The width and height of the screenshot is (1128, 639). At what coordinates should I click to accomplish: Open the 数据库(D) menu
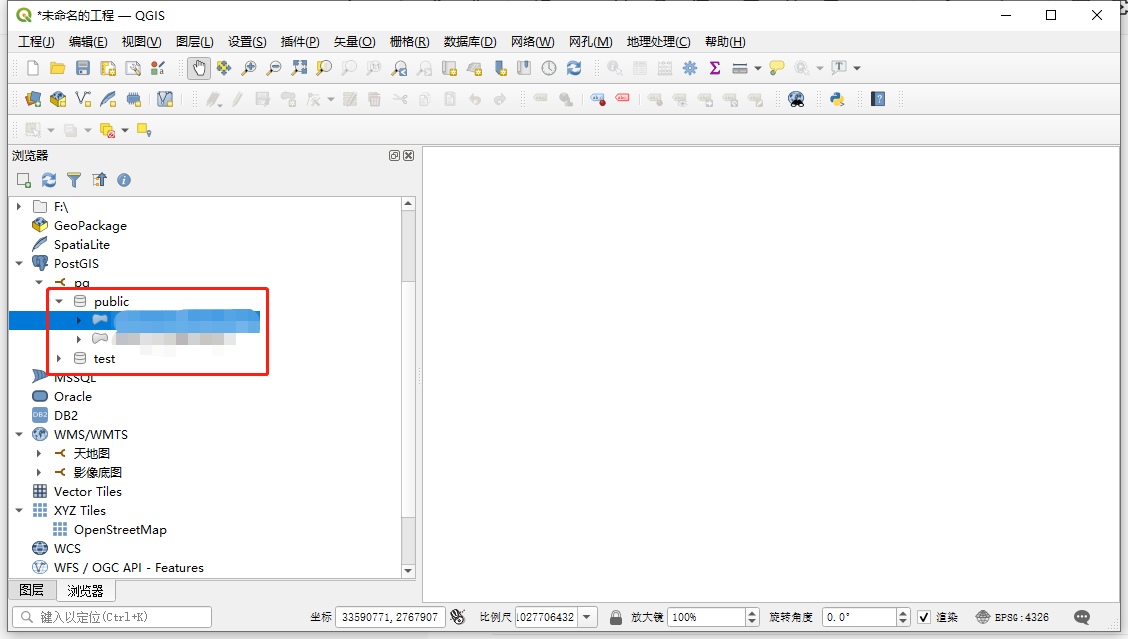[x=470, y=42]
